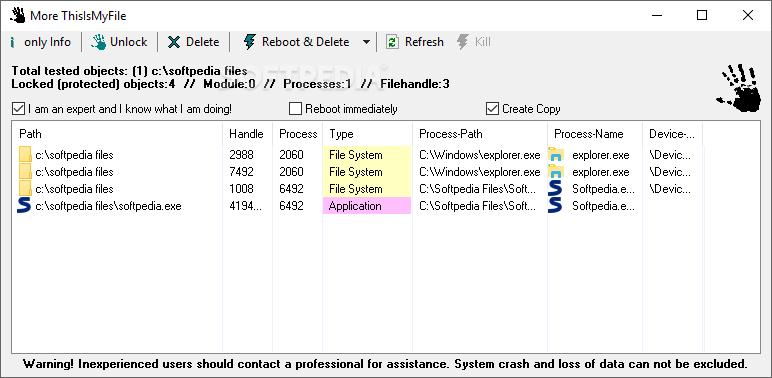Enable the Reboot immediately checkbox
The image size is (772, 378).
tap(295, 109)
